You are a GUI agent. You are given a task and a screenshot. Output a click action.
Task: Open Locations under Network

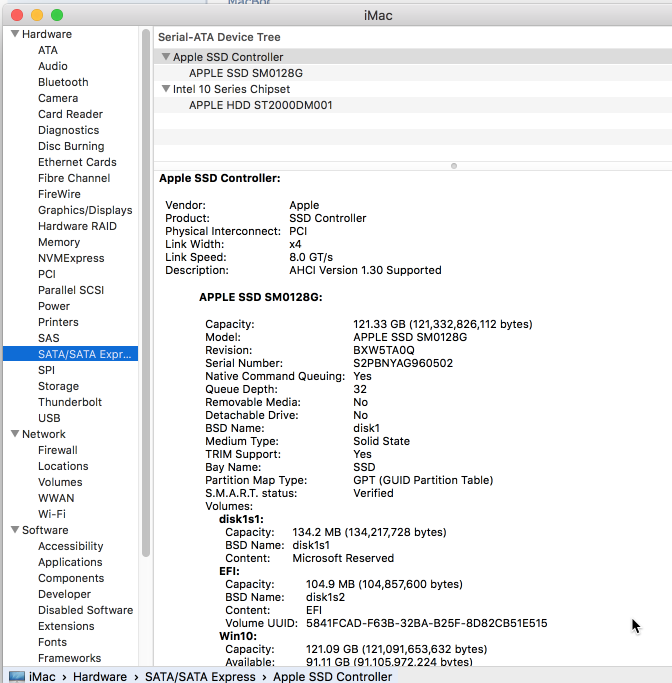(63, 466)
